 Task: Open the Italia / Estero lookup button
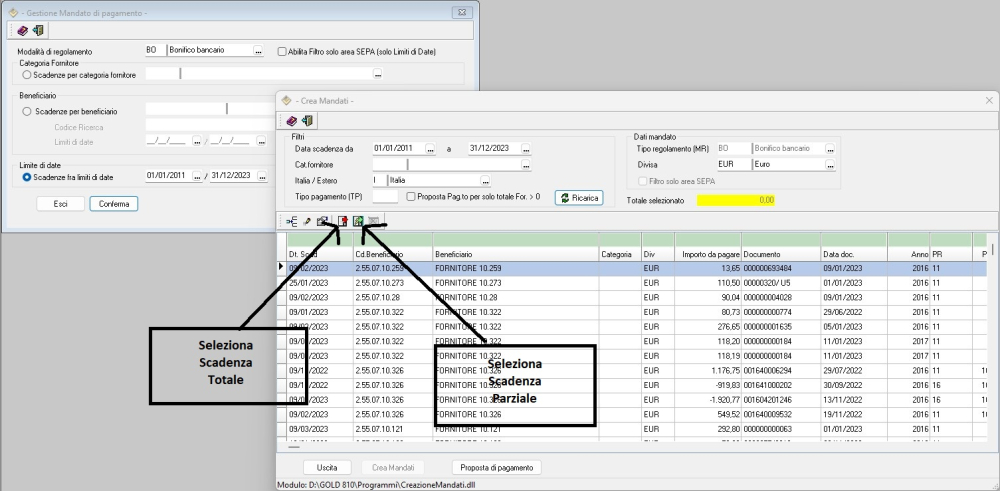[x=486, y=181]
